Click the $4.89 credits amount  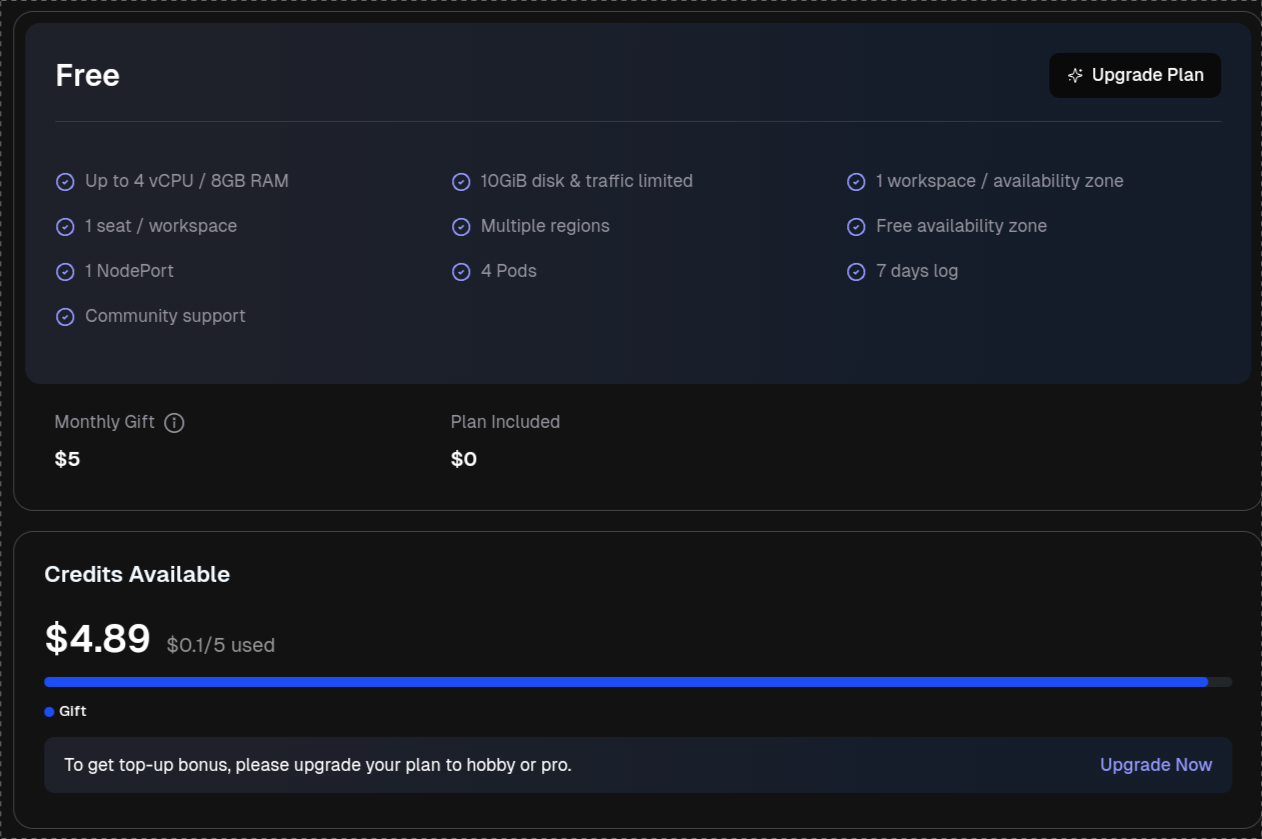(97, 637)
